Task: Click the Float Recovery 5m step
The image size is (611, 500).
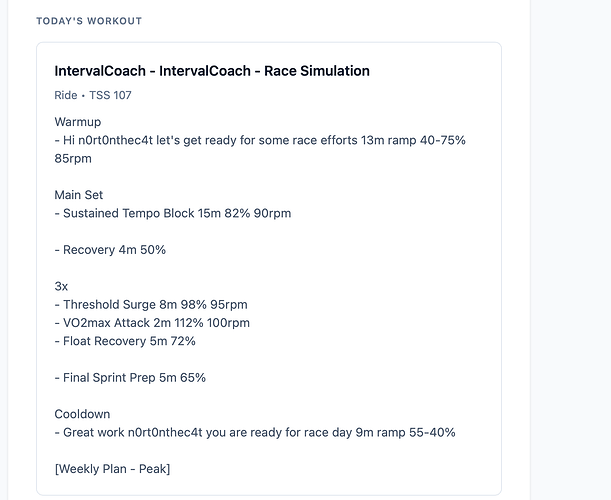Action: point(128,341)
